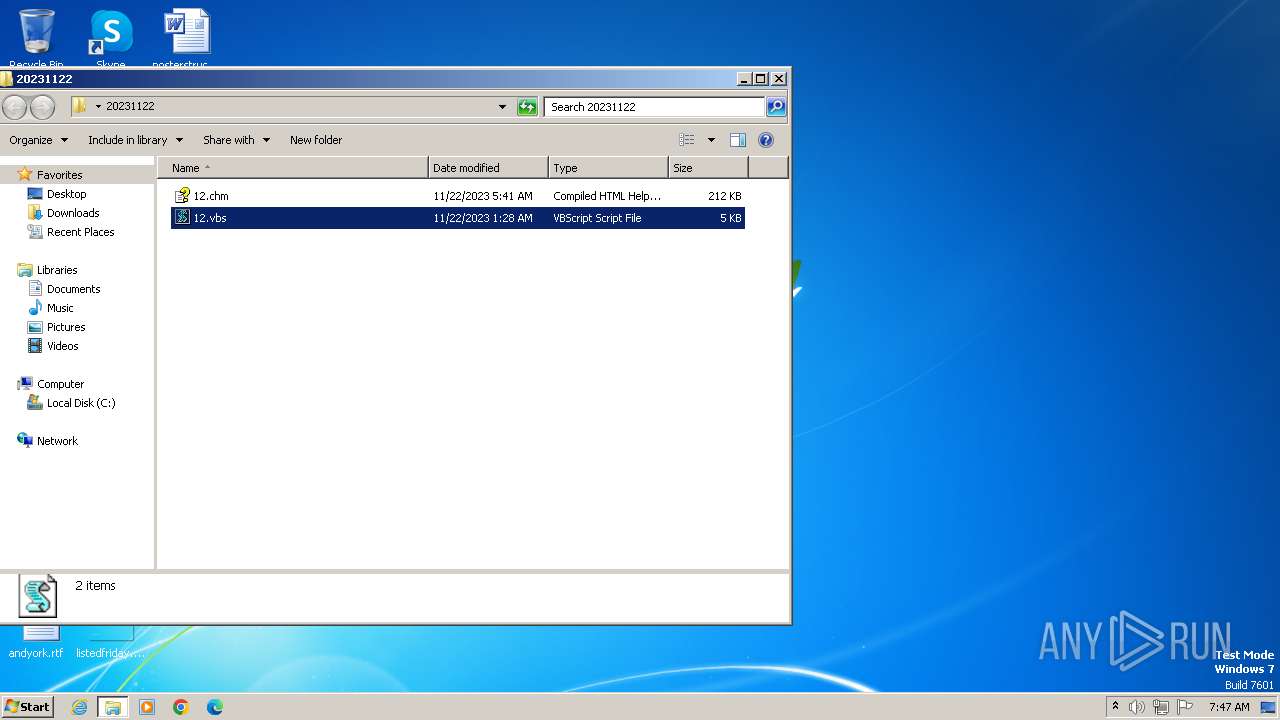This screenshot has width=1280, height=720.
Task: Sort by the Type column header
Action: tap(608, 168)
